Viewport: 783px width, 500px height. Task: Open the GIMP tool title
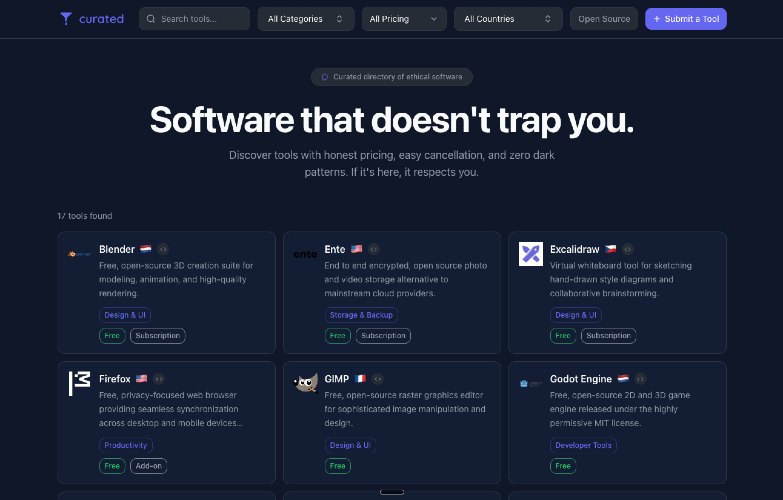pyautogui.click(x=337, y=379)
